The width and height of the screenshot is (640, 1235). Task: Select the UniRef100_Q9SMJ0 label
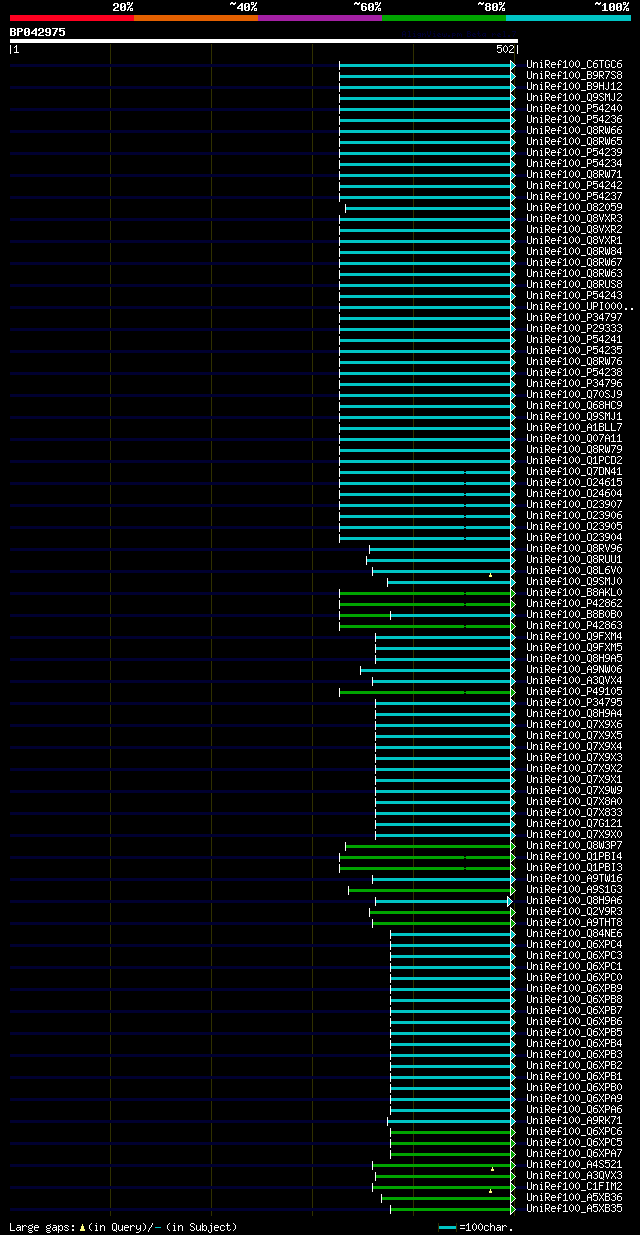click(574, 581)
